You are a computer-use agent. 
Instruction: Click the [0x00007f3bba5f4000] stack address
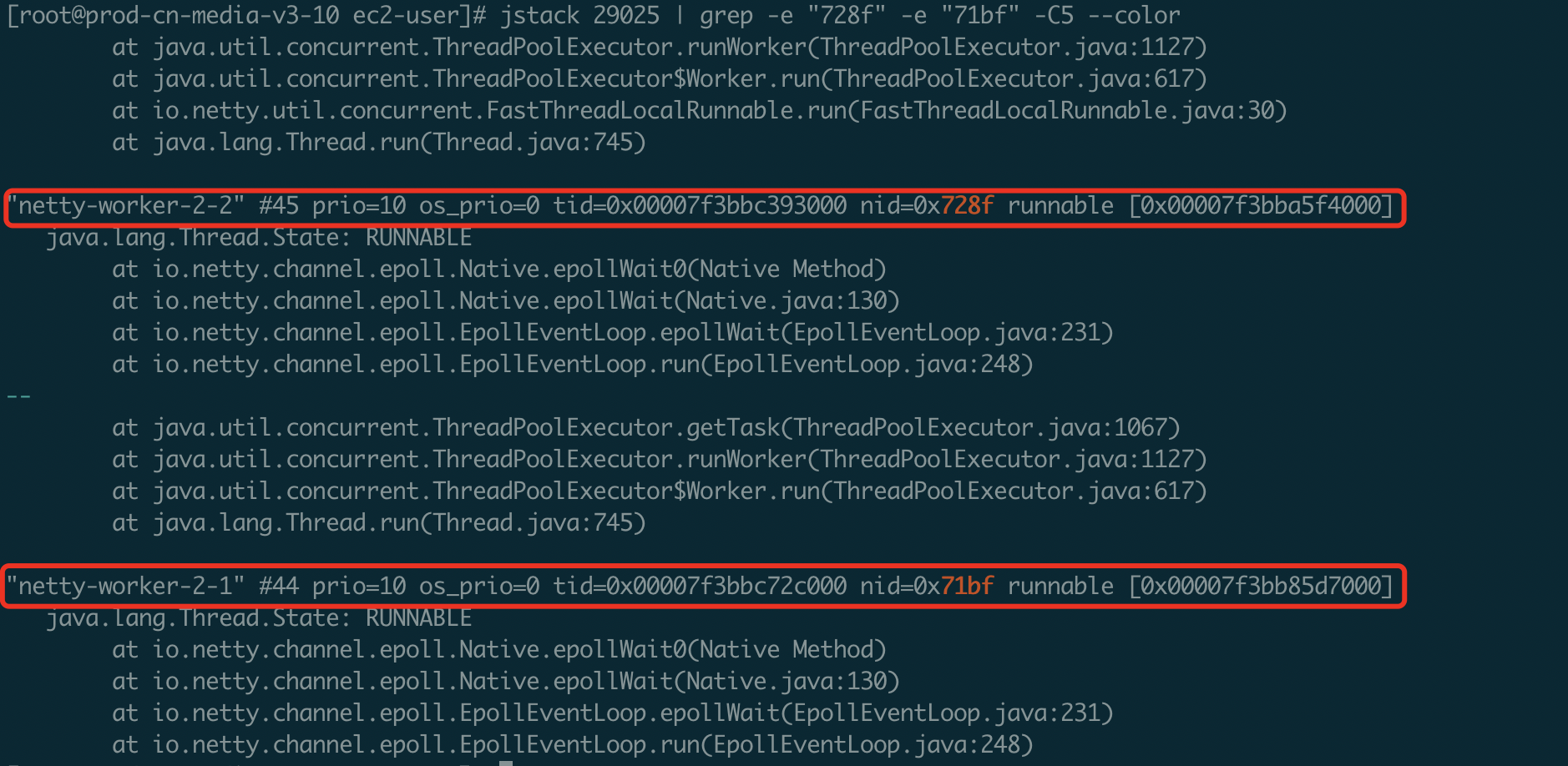point(1261,206)
